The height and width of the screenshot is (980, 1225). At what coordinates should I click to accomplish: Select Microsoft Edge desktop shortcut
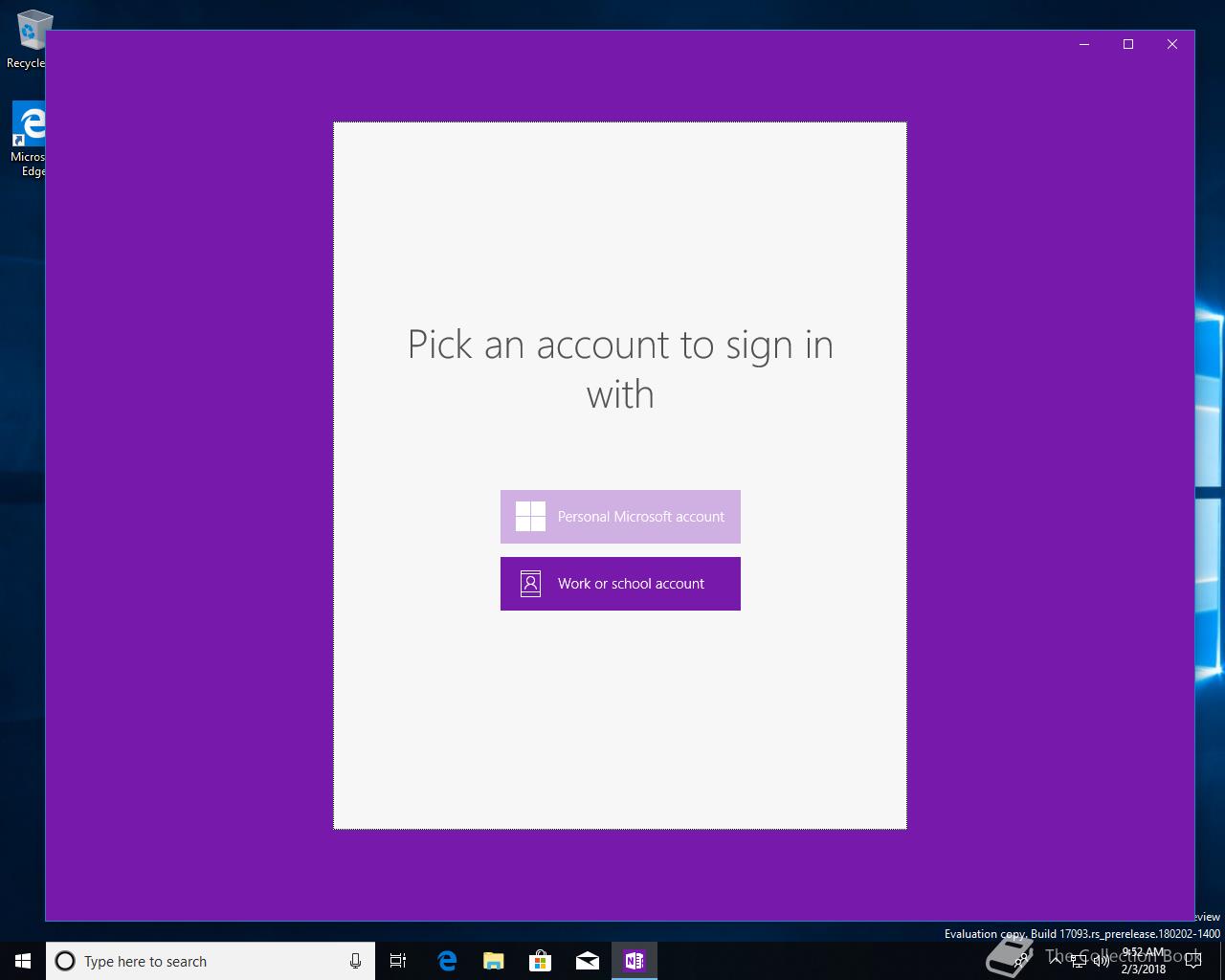(x=29, y=140)
